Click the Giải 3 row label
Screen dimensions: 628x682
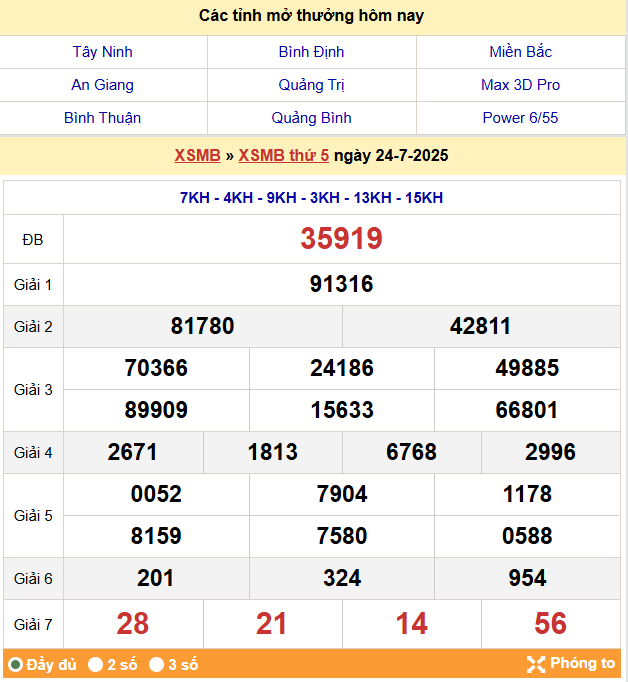tap(33, 390)
